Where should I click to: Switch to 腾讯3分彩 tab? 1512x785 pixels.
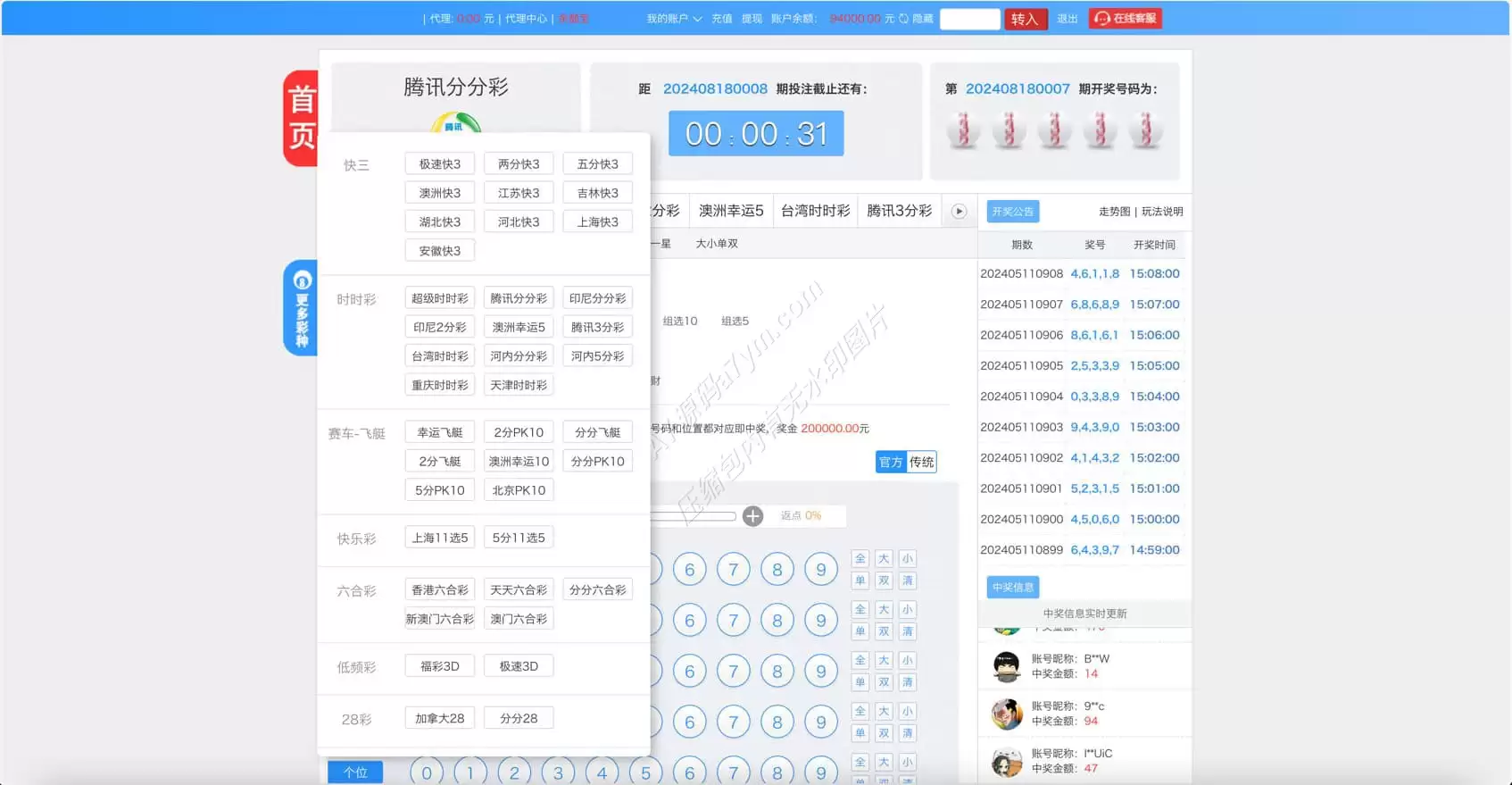(900, 211)
